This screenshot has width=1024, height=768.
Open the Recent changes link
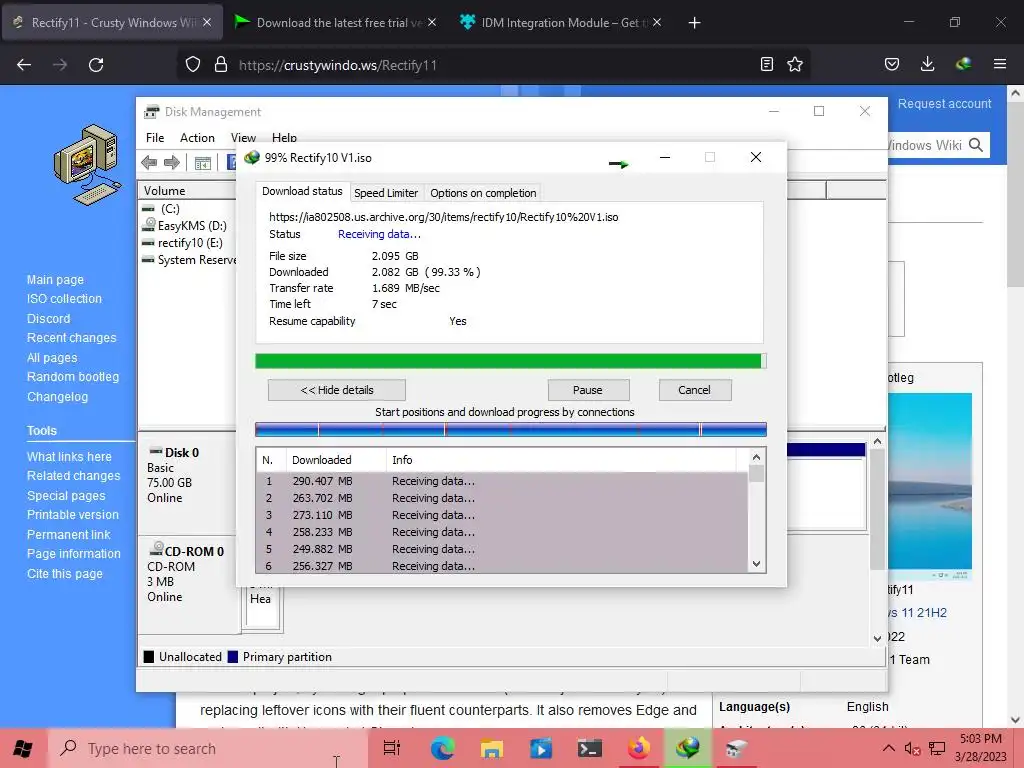[71, 338]
